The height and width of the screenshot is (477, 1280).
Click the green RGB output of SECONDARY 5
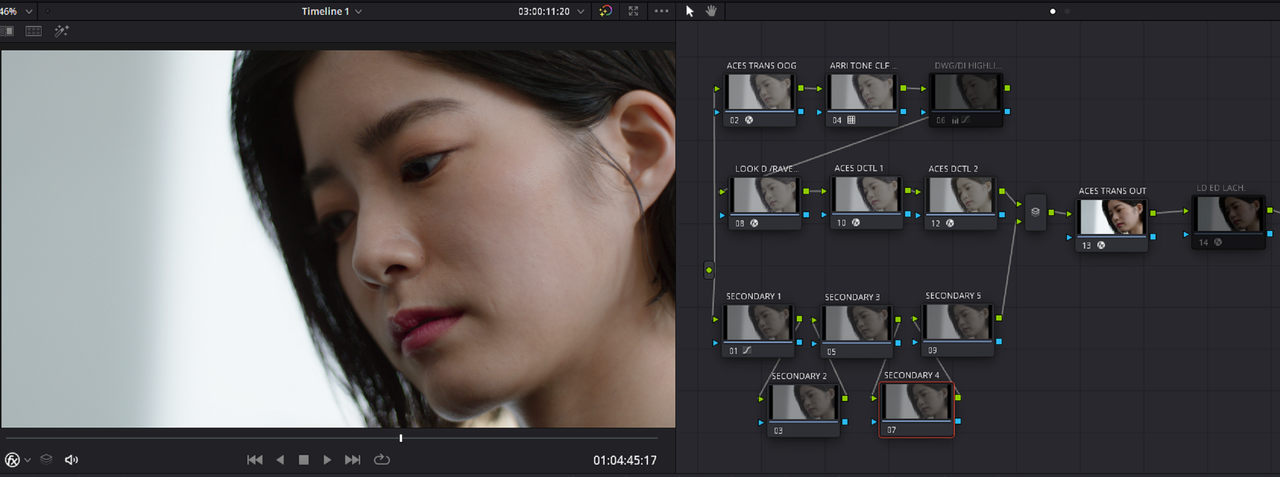point(1001,318)
